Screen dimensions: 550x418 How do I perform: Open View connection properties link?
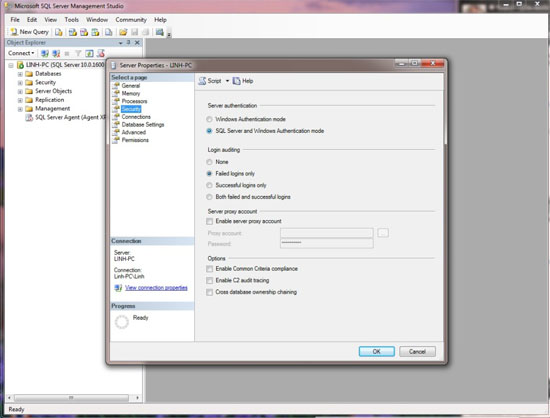156,288
